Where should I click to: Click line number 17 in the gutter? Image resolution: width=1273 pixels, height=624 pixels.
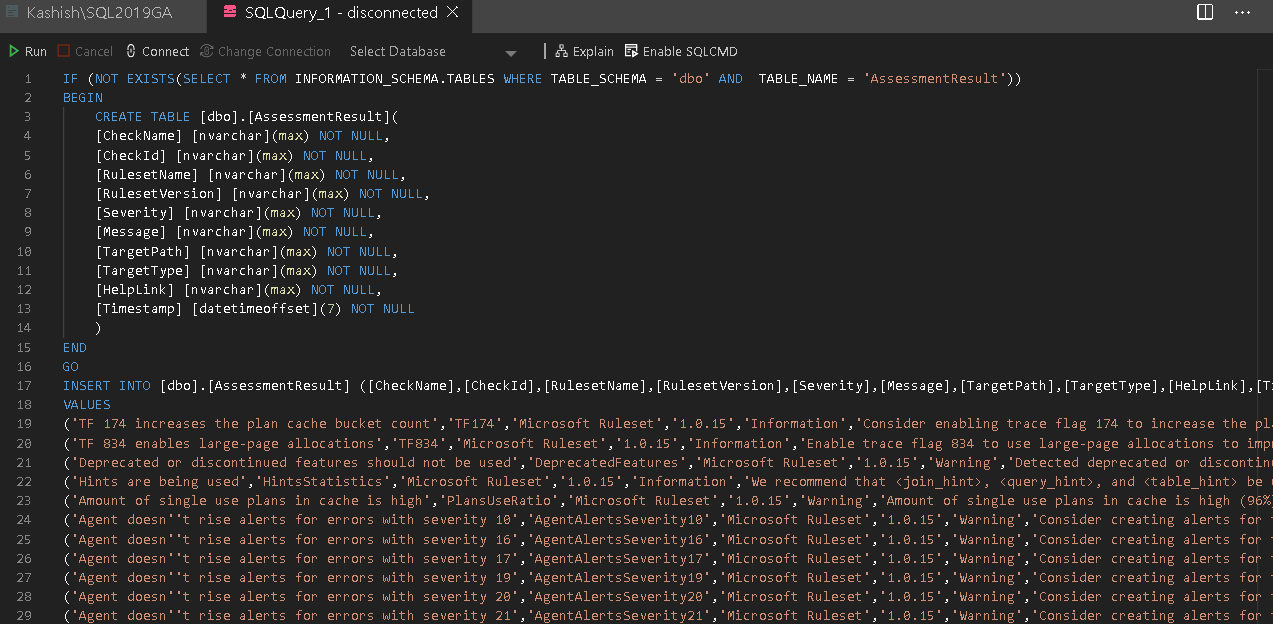click(25, 386)
